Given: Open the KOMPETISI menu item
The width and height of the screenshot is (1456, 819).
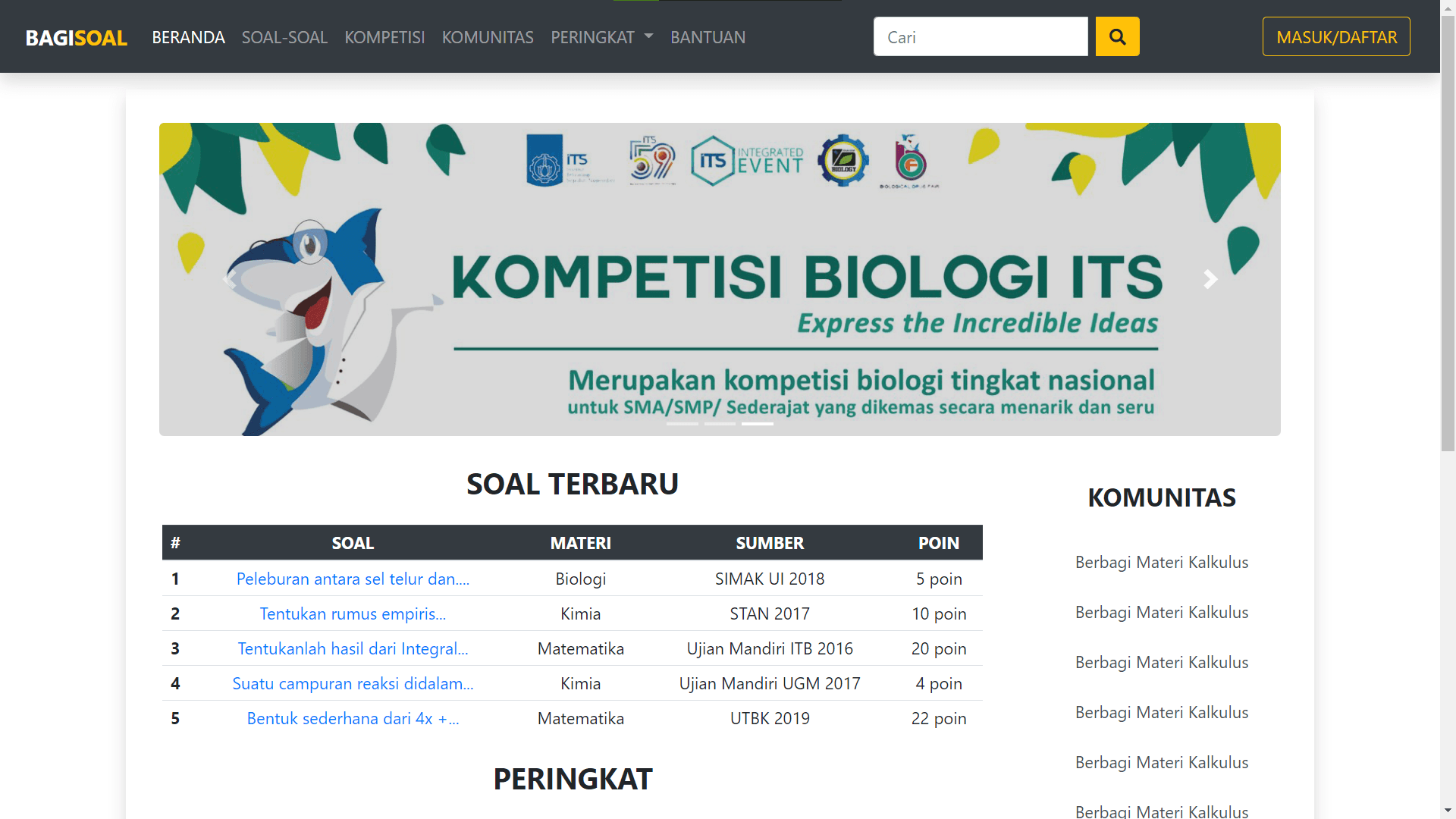Looking at the screenshot, I should [384, 37].
